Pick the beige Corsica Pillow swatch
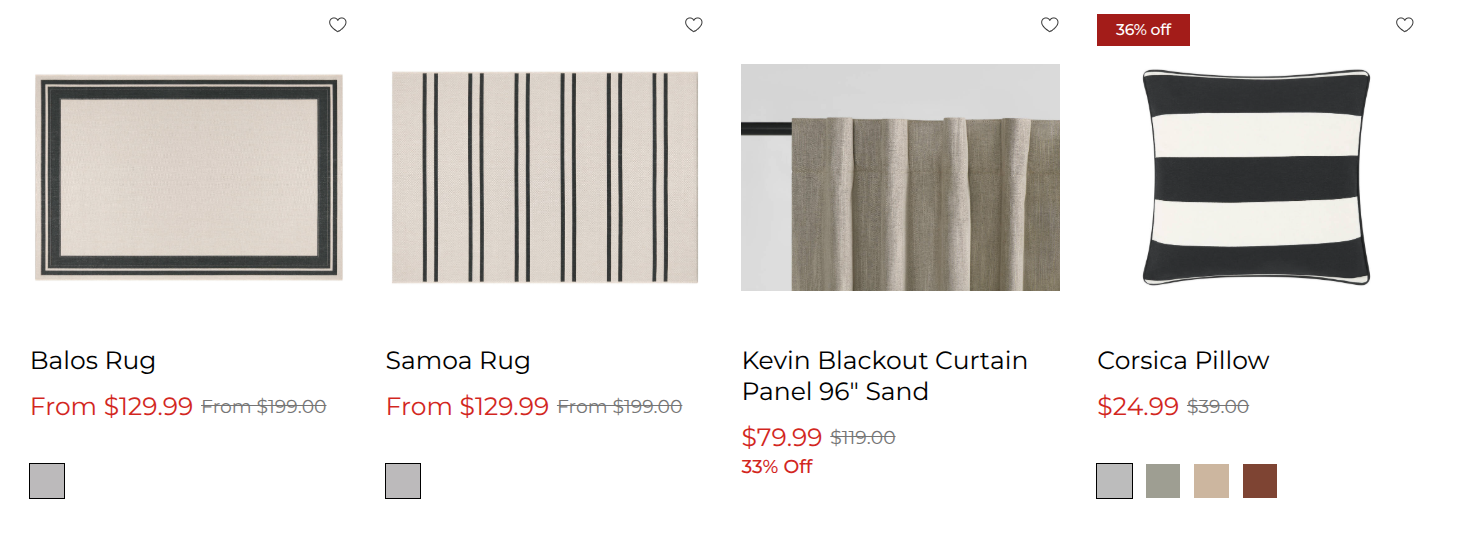The width and height of the screenshot is (1459, 544). (x=1211, y=481)
